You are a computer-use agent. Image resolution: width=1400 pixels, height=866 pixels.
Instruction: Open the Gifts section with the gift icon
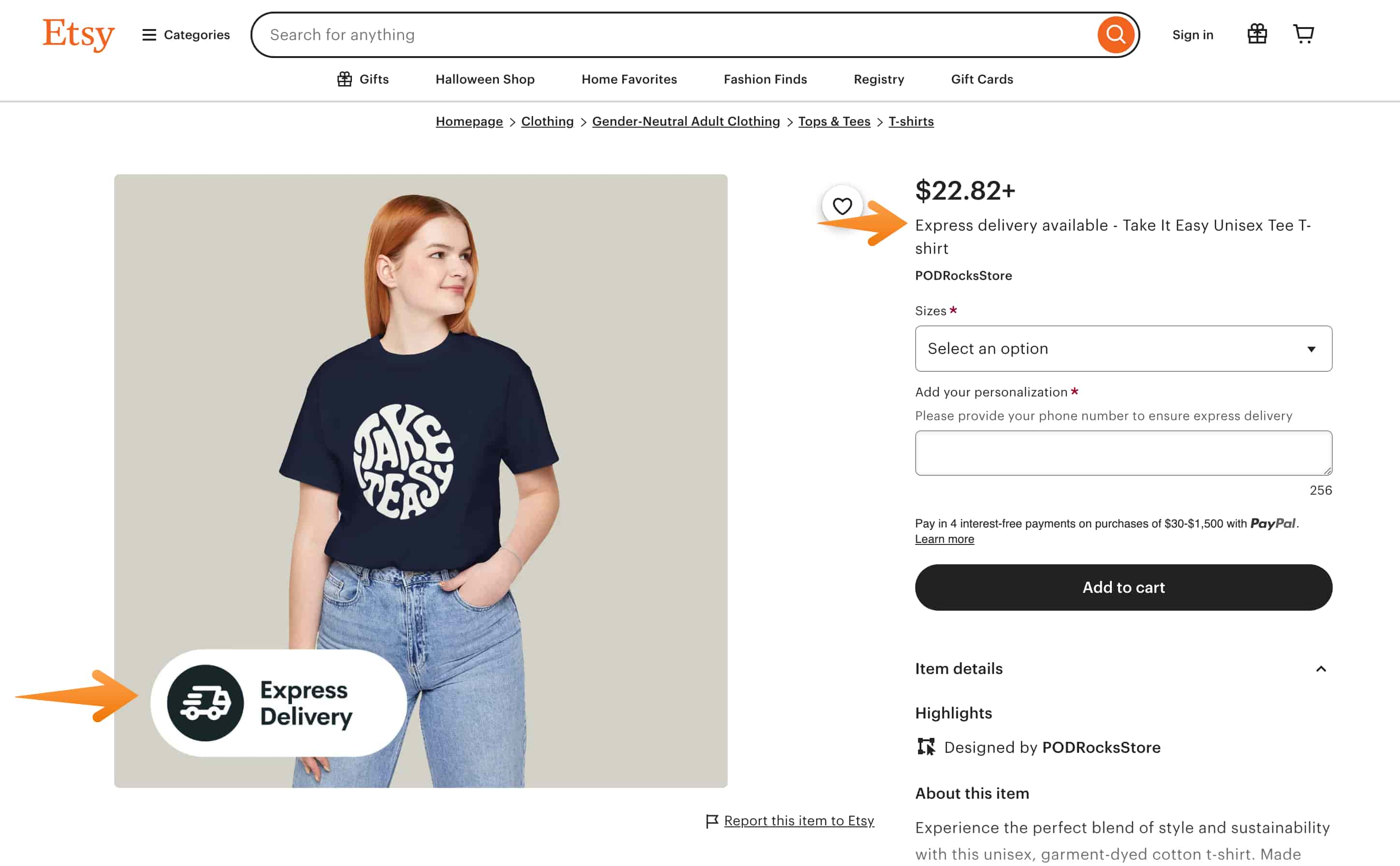[363, 79]
